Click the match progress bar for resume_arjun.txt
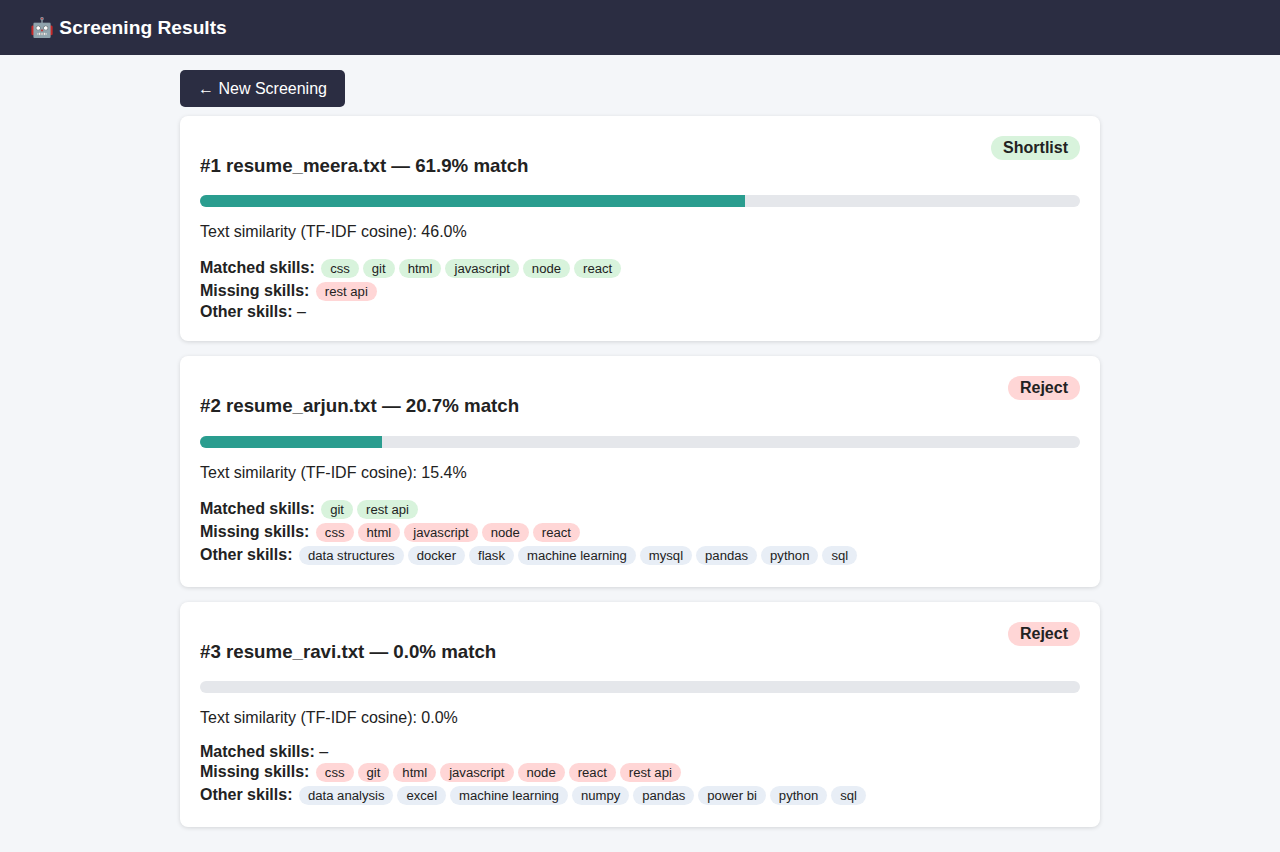 pos(640,442)
